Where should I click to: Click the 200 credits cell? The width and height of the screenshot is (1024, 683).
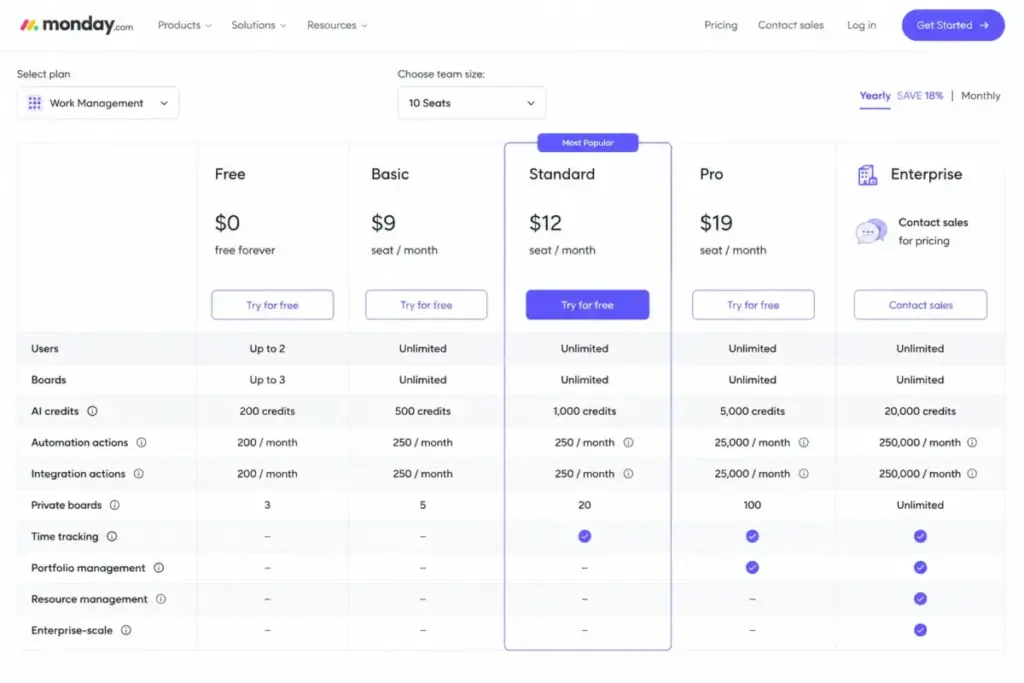coord(267,411)
